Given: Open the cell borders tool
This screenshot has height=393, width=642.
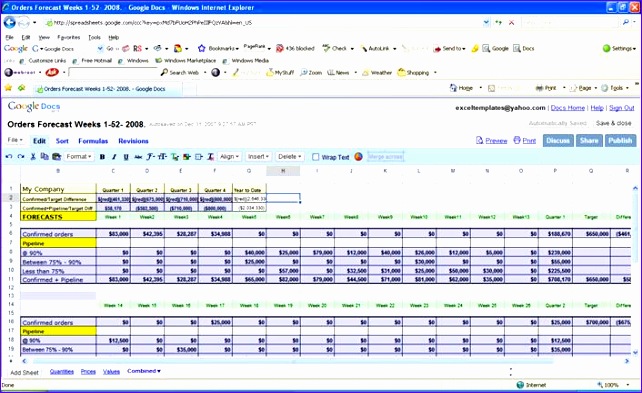Looking at the screenshot, I should click(199, 157).
